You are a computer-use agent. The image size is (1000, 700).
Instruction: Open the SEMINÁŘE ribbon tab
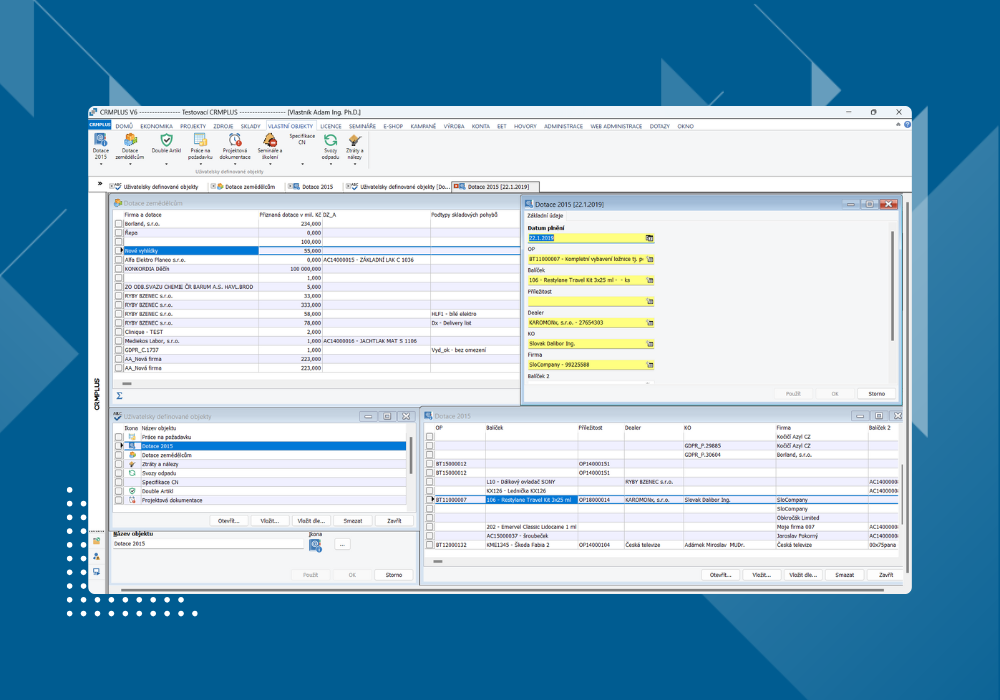coord(362,126)
